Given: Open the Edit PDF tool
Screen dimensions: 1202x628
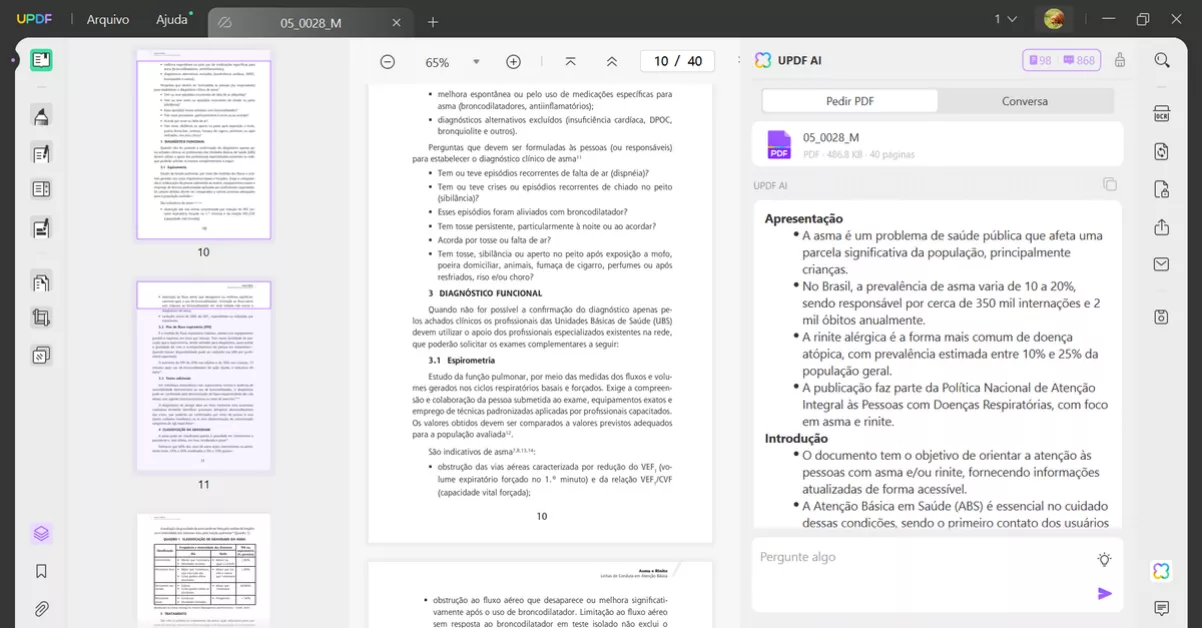Looking at the screenshot, I should pyautogui.click(x=41, y=154).
